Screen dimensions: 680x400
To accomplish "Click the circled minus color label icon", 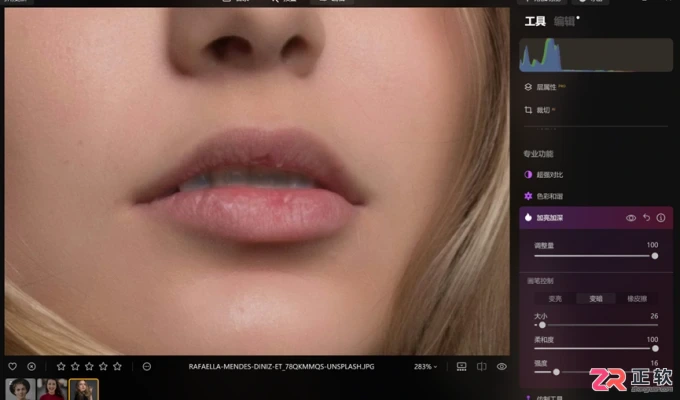I will (x=147, y=367).
